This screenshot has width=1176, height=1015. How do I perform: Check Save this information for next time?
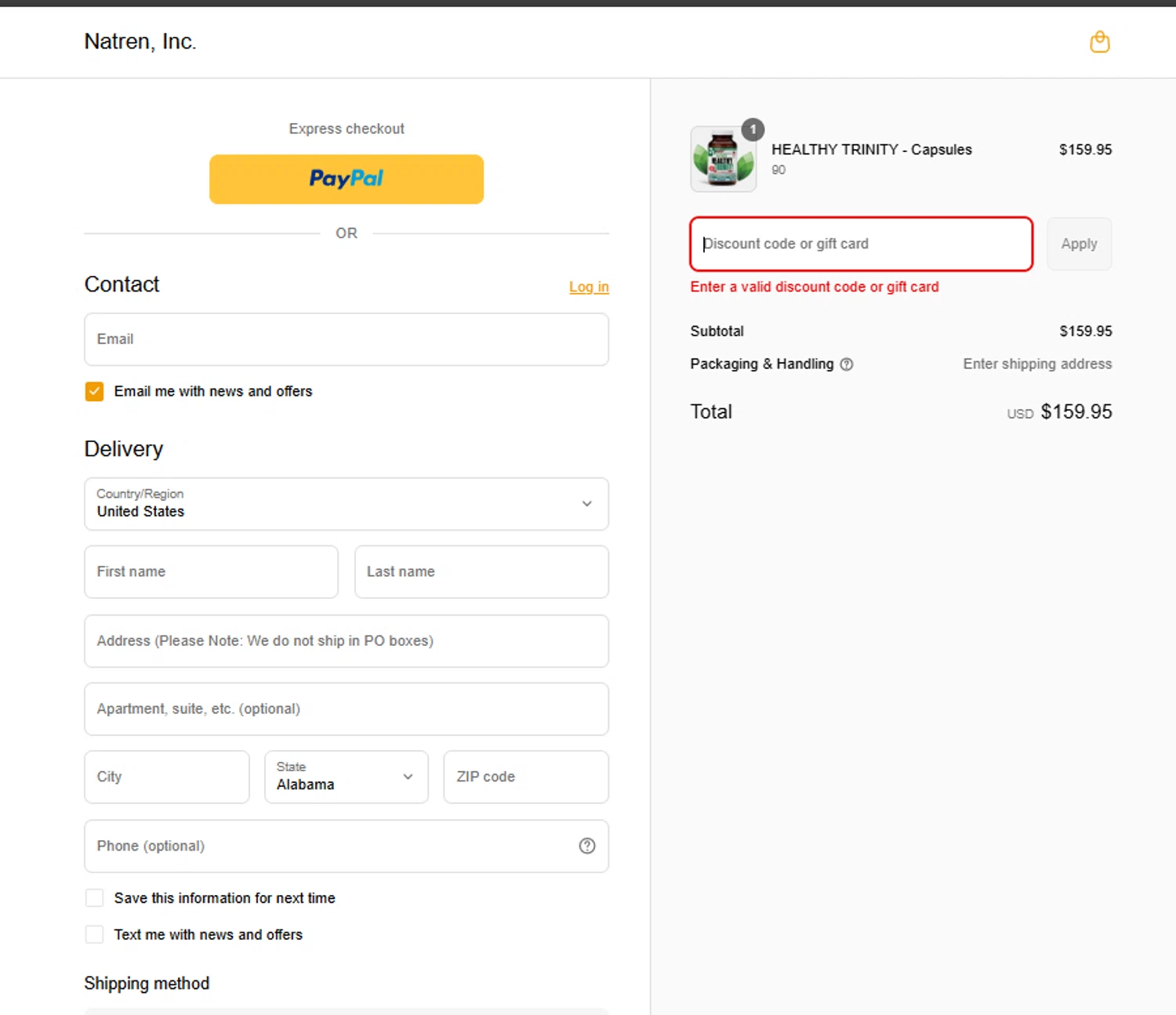[x=94, y=898]
